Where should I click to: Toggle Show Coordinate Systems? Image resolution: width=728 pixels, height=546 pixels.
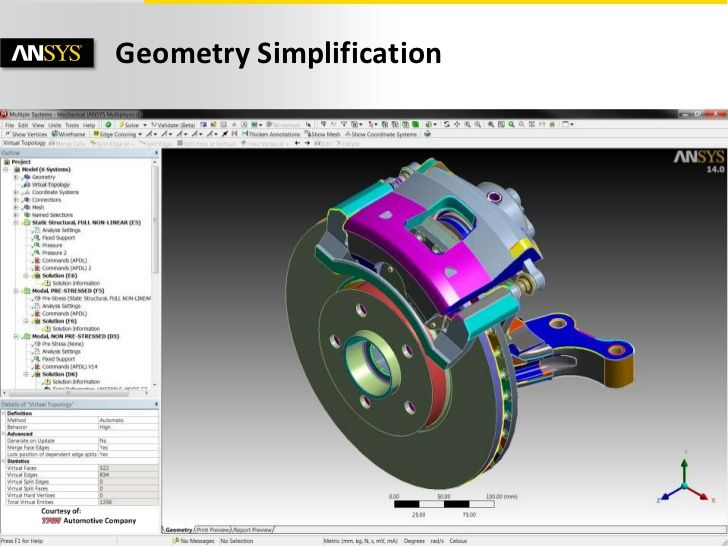[x=381, y=134]
